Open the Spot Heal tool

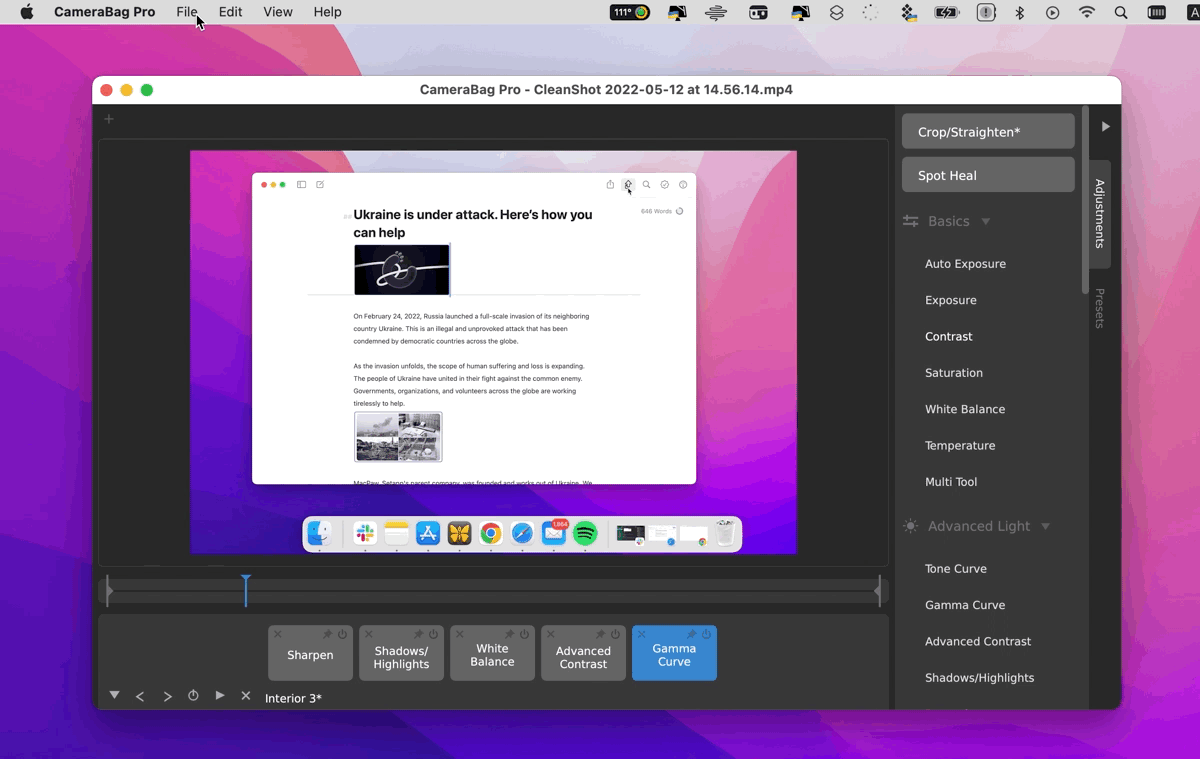[x=988, y=175]
